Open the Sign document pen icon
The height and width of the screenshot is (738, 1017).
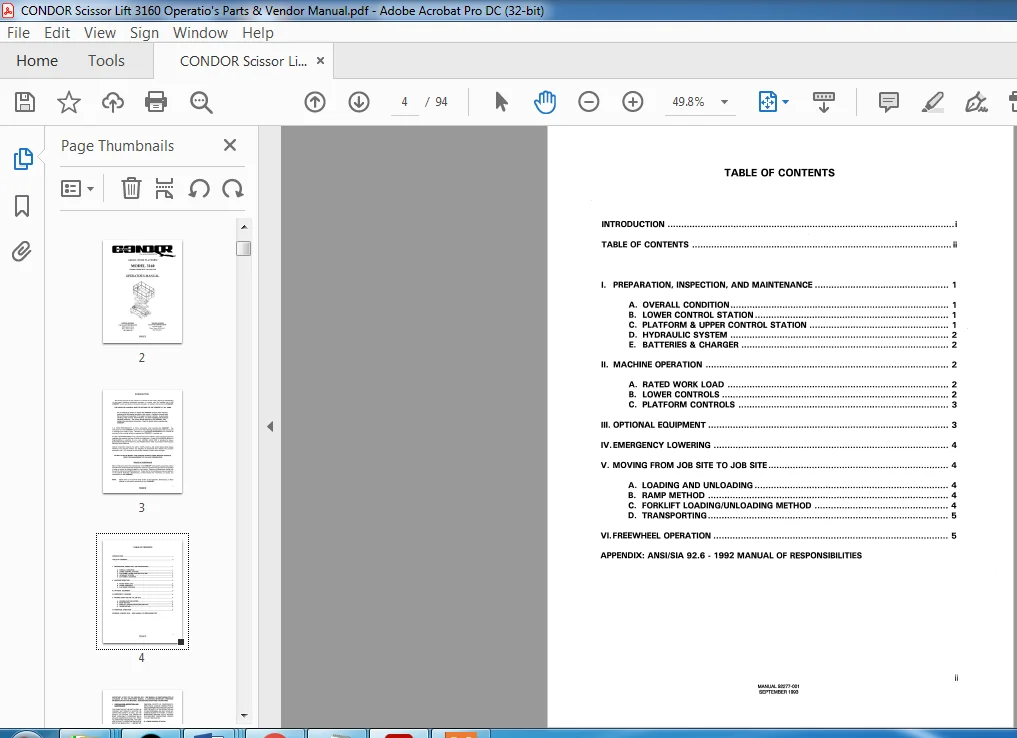click(976, 102)
